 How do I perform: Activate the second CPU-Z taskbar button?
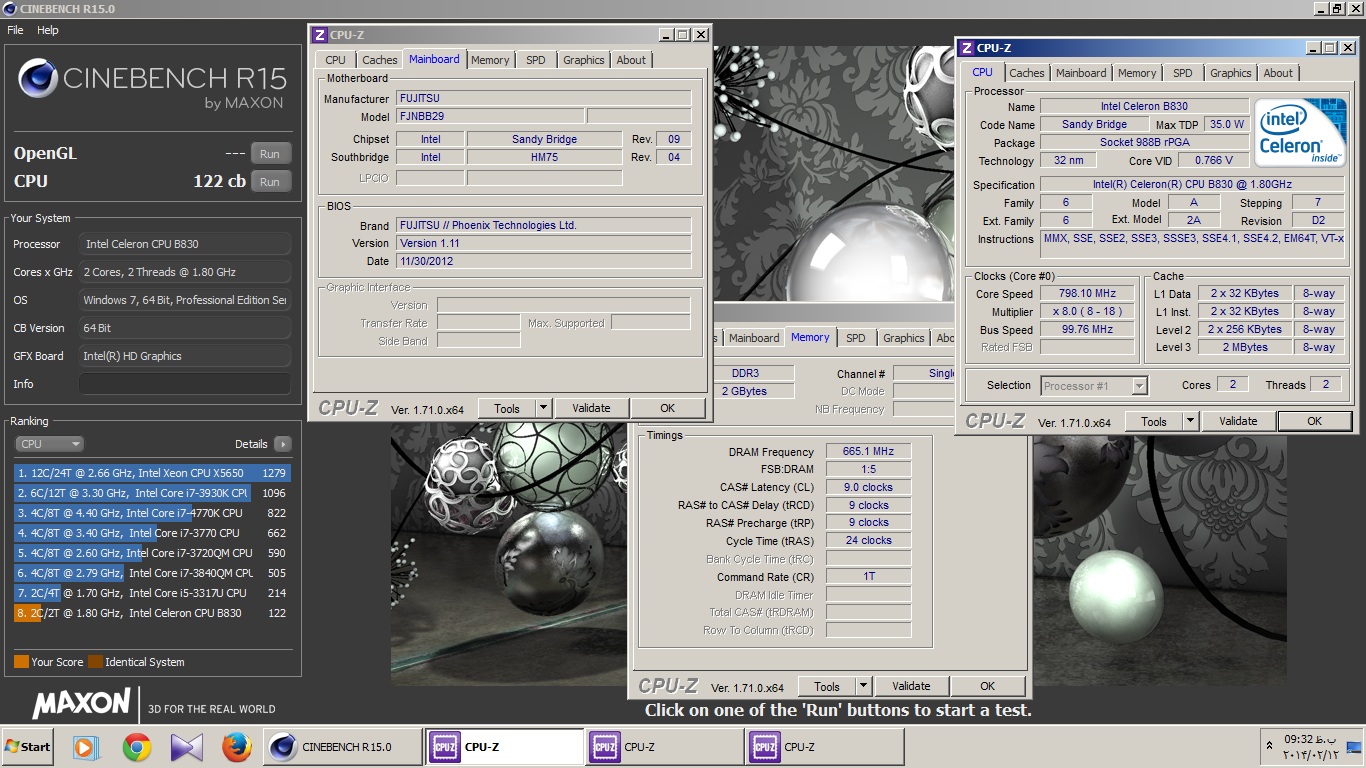[x=664, y=747]
